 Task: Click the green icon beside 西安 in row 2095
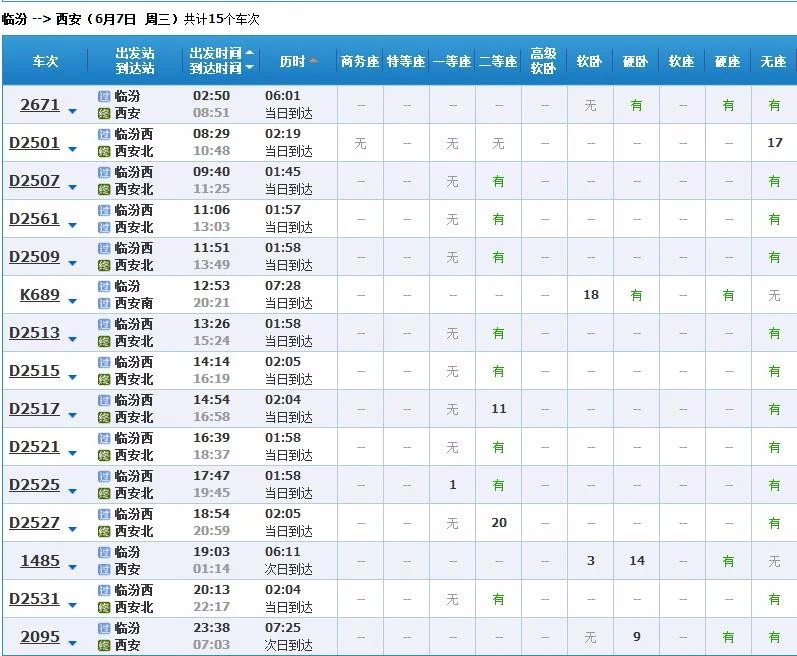point(104,645)
